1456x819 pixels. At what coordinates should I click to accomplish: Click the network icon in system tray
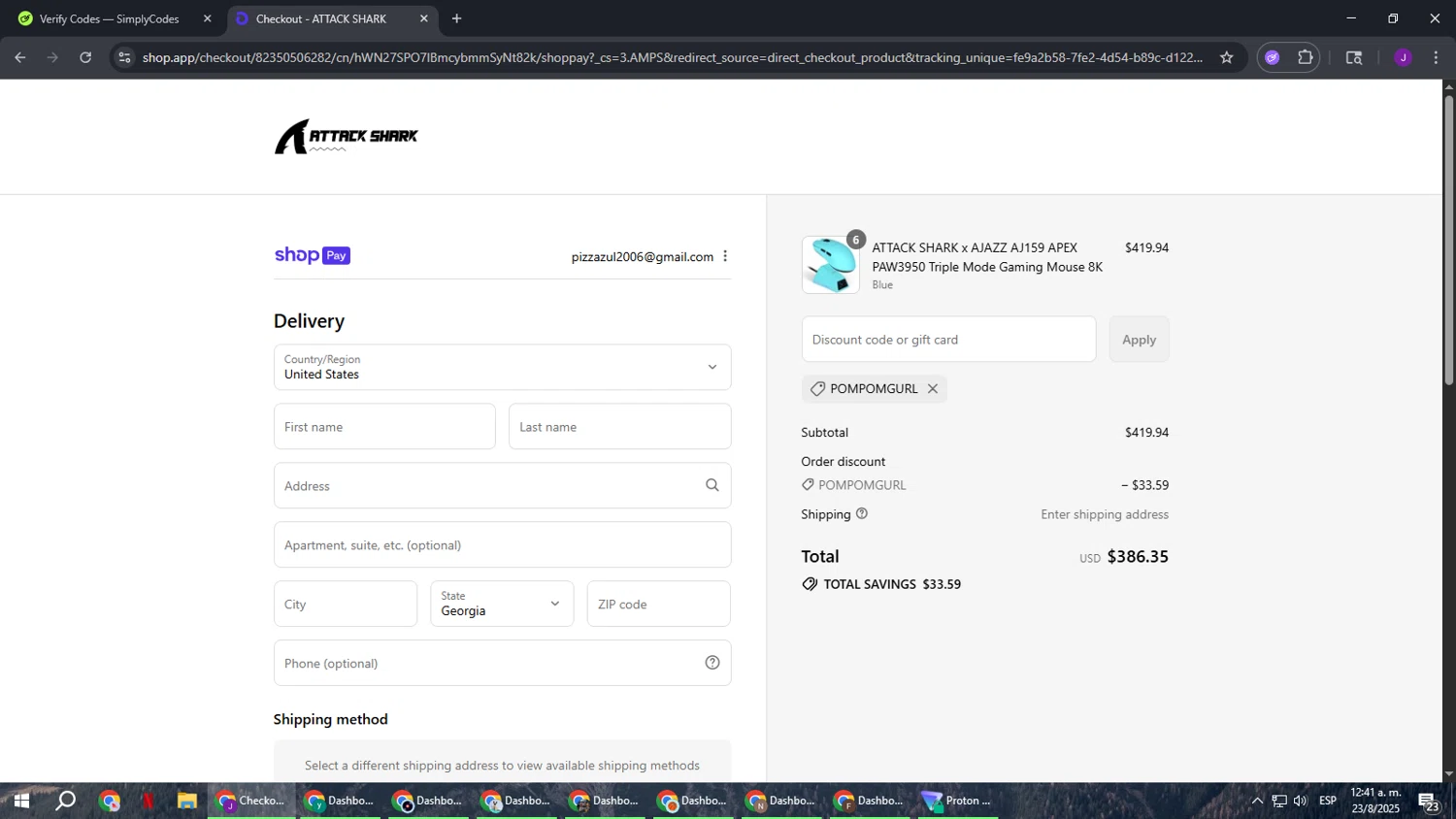click(x=1279, y=801)
